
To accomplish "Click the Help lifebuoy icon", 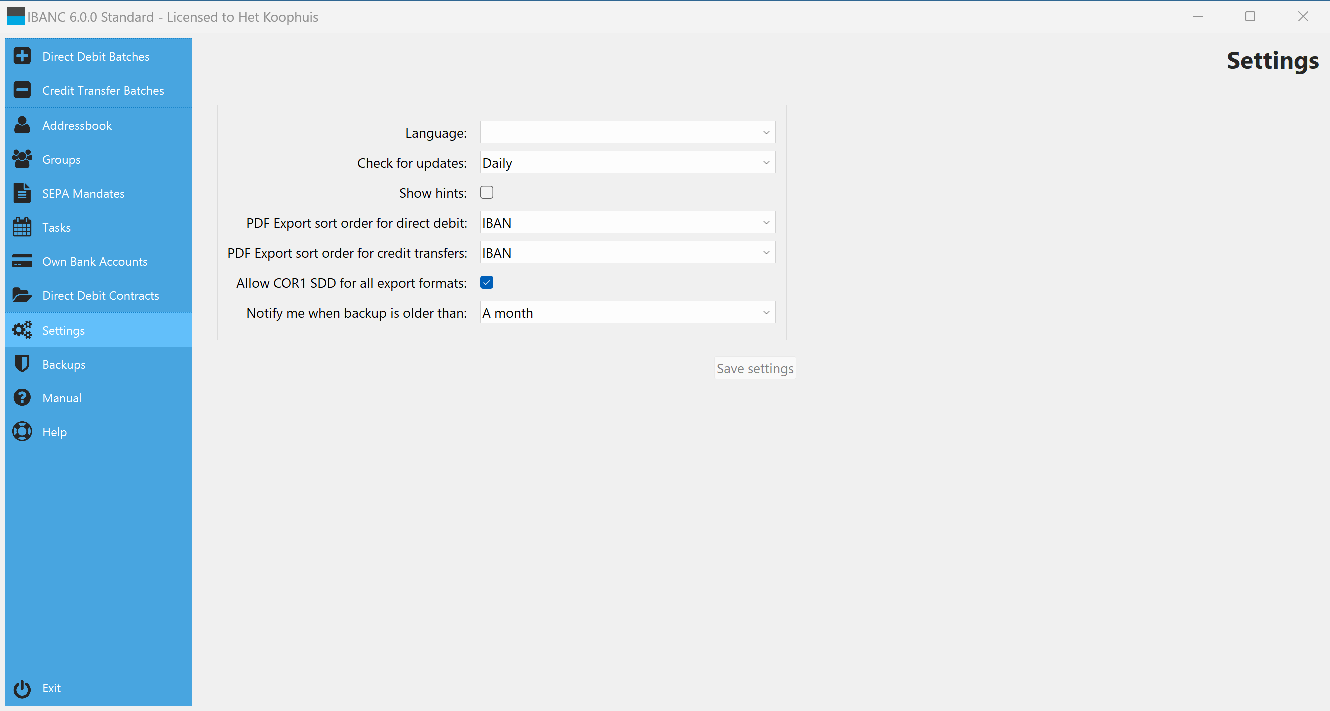I will click(22, 432).
